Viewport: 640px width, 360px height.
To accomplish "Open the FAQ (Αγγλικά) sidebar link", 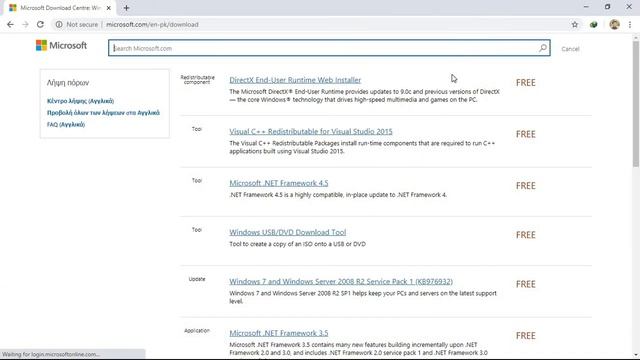I will click(x=66, y=124).
